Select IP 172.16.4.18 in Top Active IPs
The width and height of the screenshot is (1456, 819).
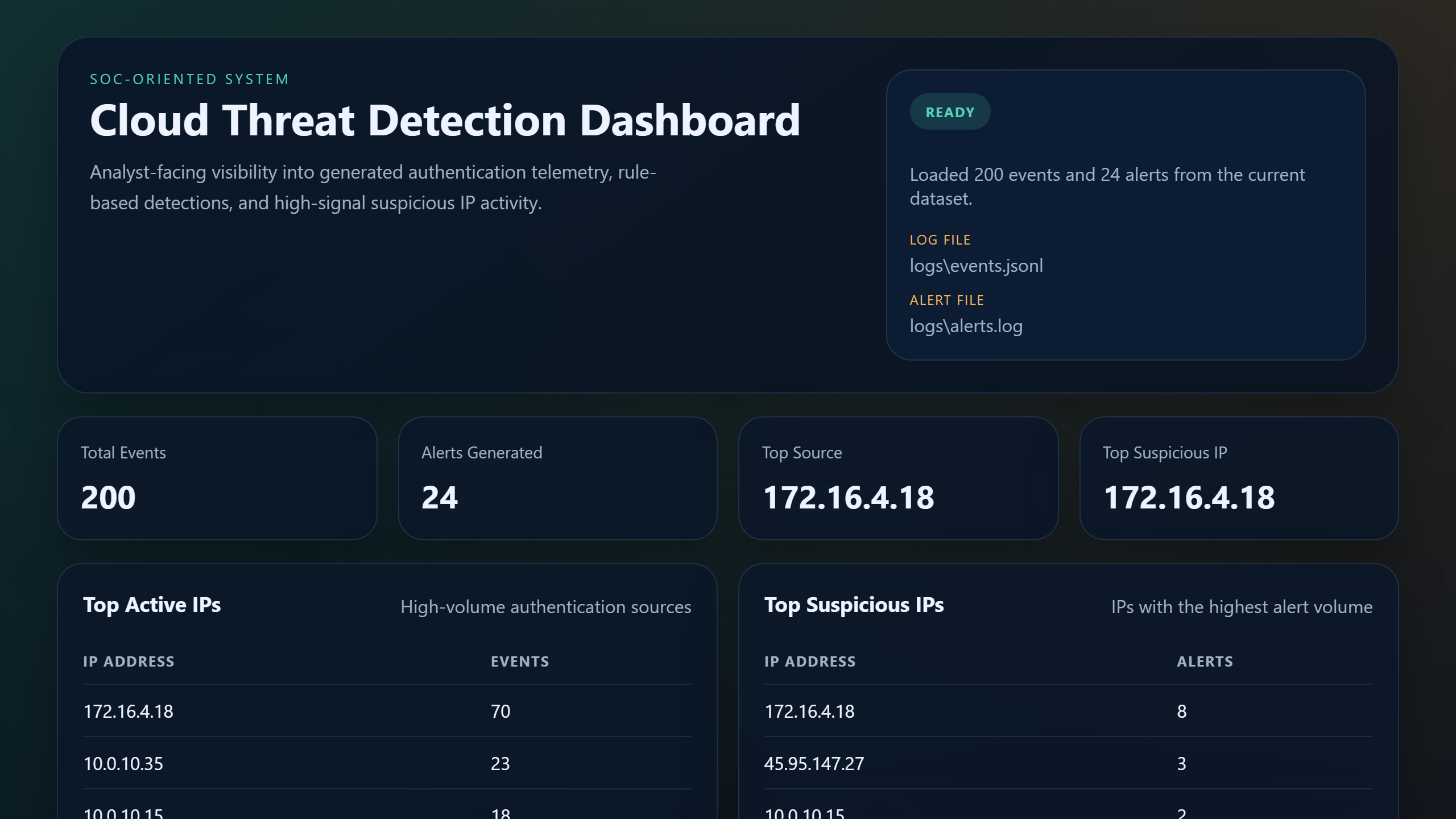pos(129,711)
